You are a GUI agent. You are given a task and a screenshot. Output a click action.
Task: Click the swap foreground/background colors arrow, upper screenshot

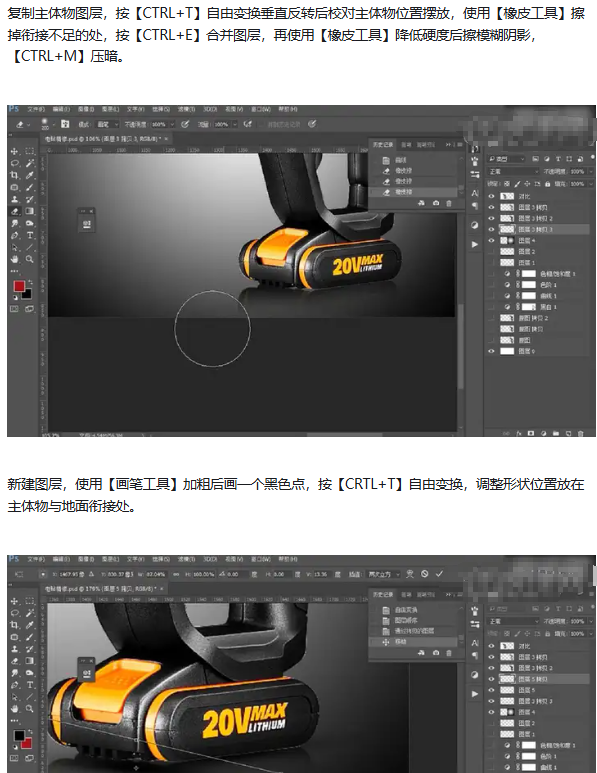(30, 282)
